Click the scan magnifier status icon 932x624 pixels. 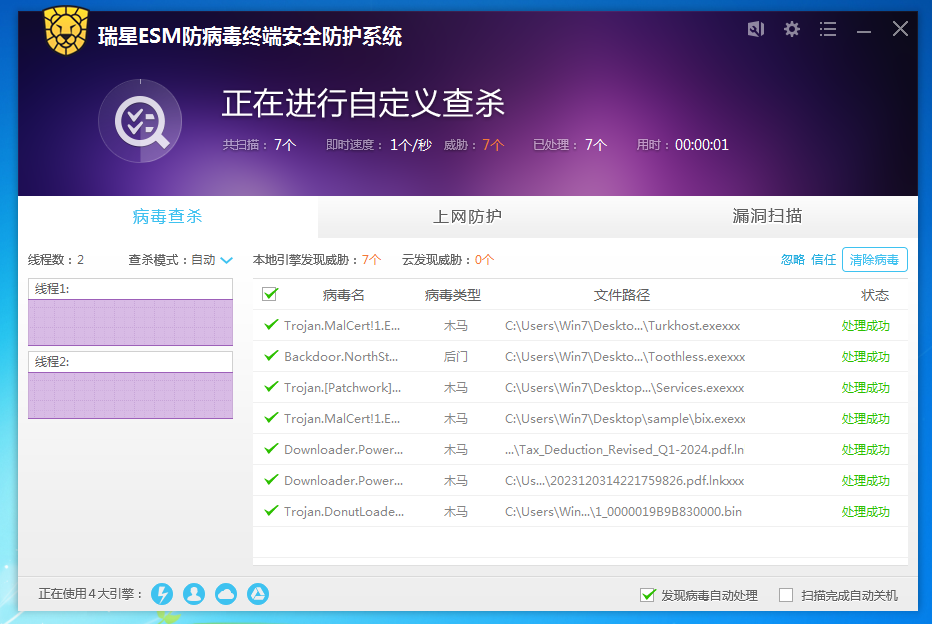[x=140, y=121]
